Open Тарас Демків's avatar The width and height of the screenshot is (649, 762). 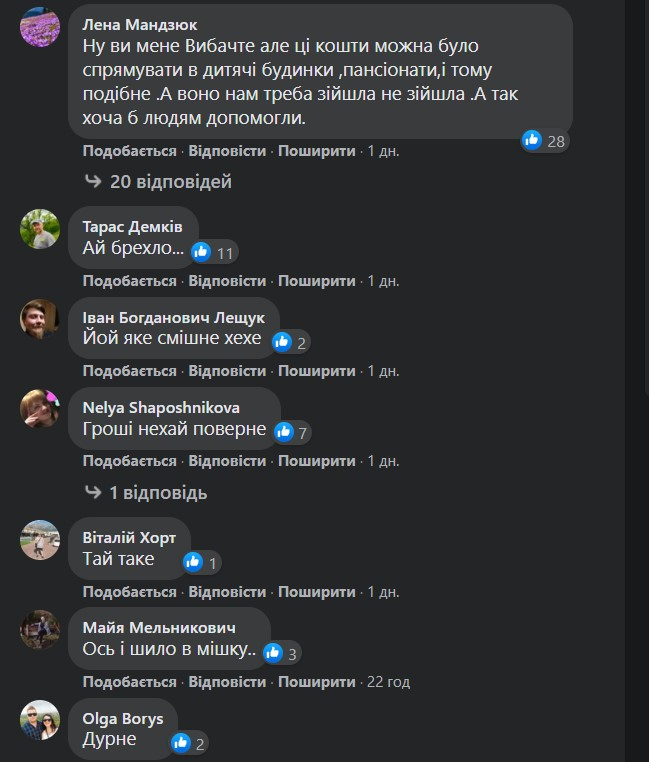click(40, 229)
